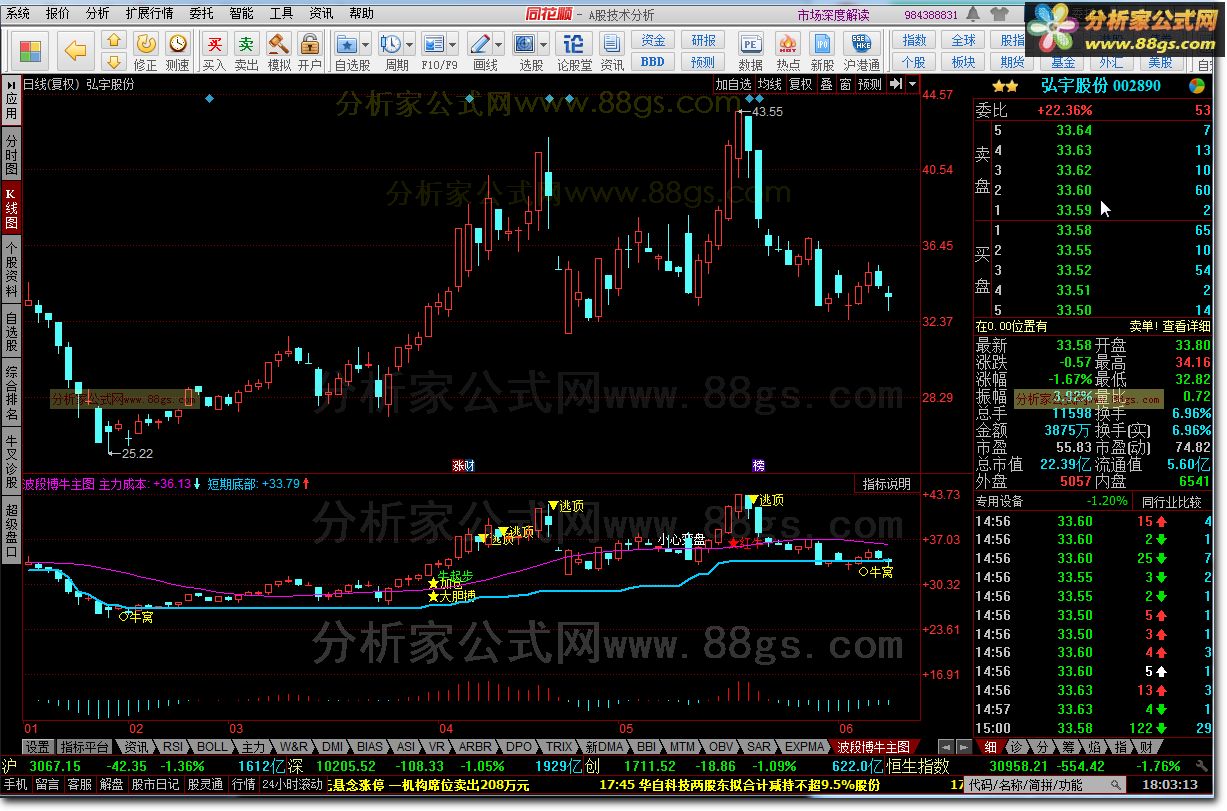Screen dimensions: 1227x811
Task: Click the 研报 button
Action: [704, 41]
